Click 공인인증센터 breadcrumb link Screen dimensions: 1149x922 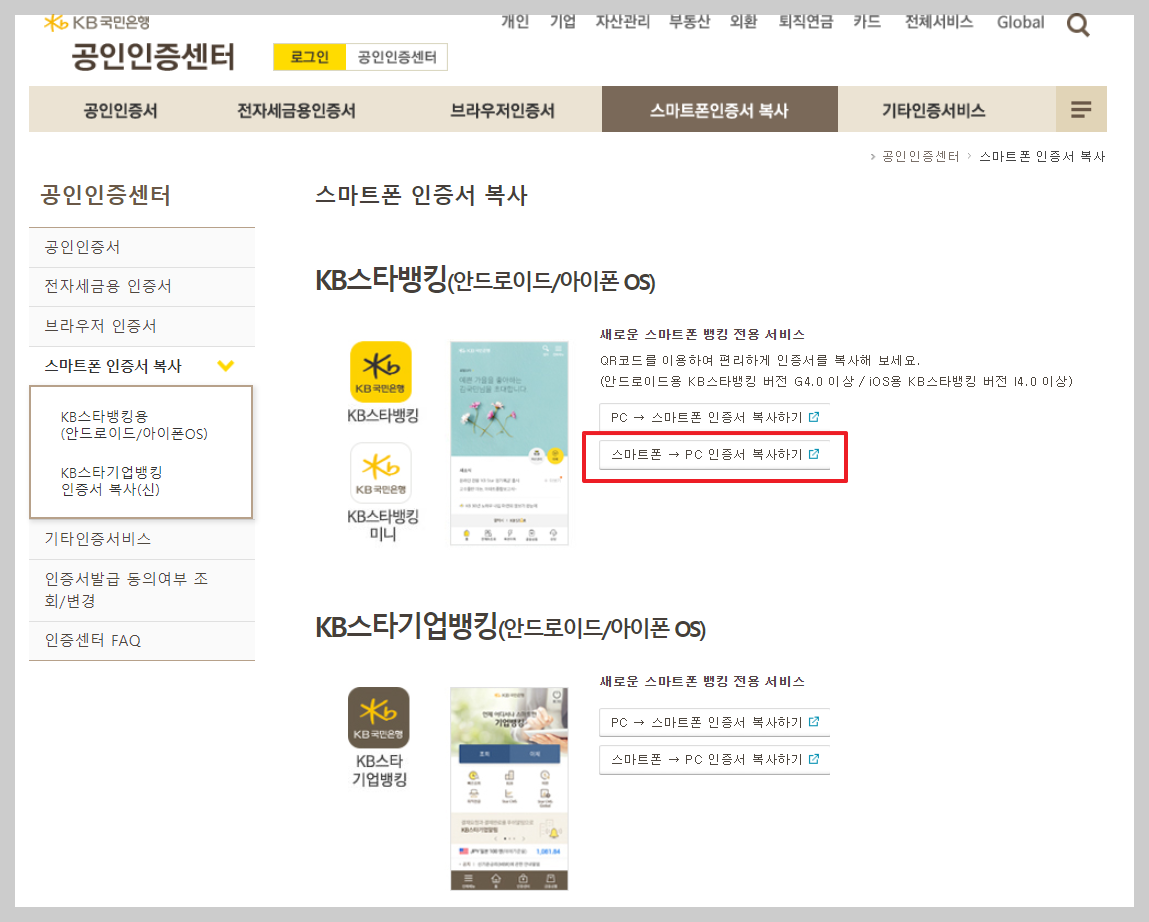point(920,156)
